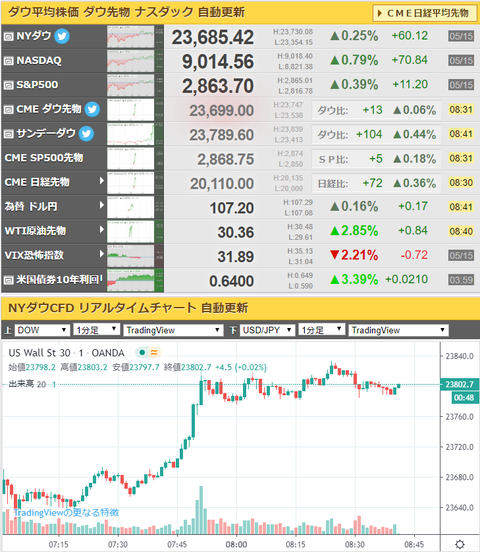Open the upper DOW symbol dropdown

point(42,330)
